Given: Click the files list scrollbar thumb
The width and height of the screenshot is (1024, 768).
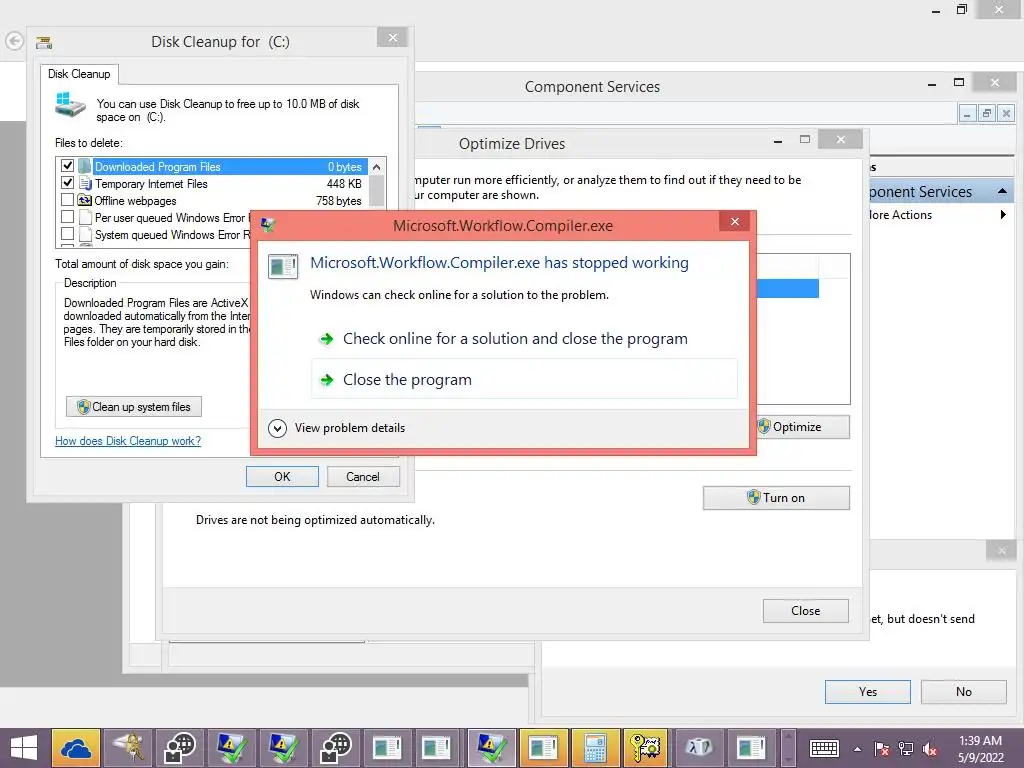Looking at the screenshot, I should click(x=377, y=191).
